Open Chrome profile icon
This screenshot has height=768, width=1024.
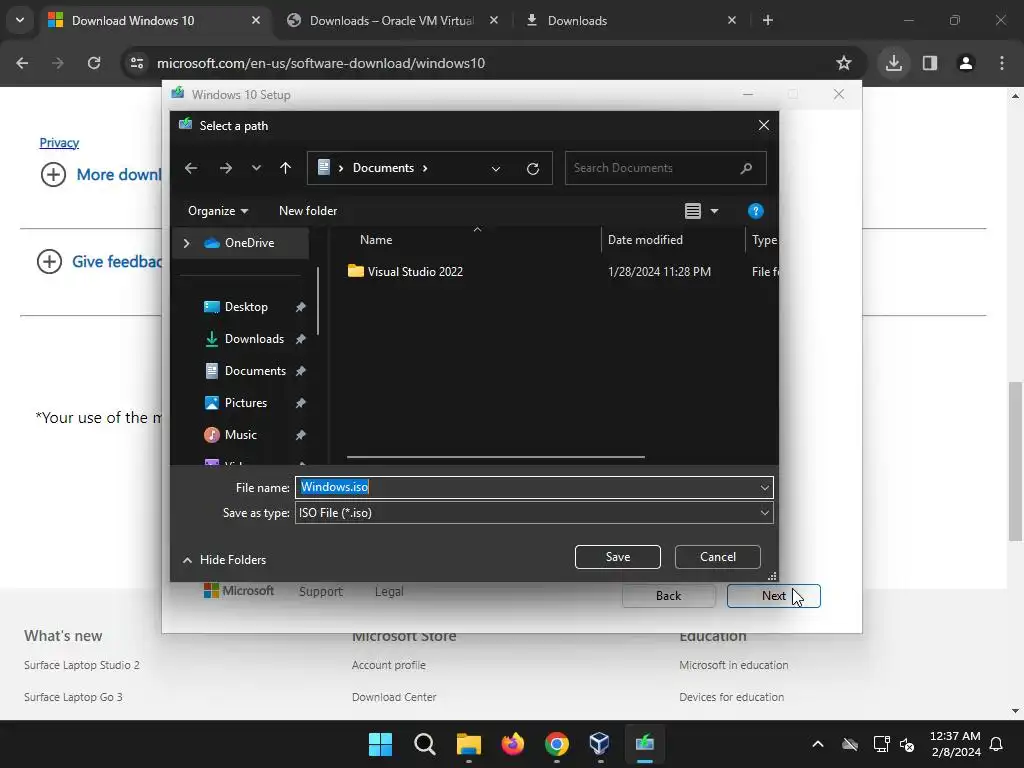966,63
